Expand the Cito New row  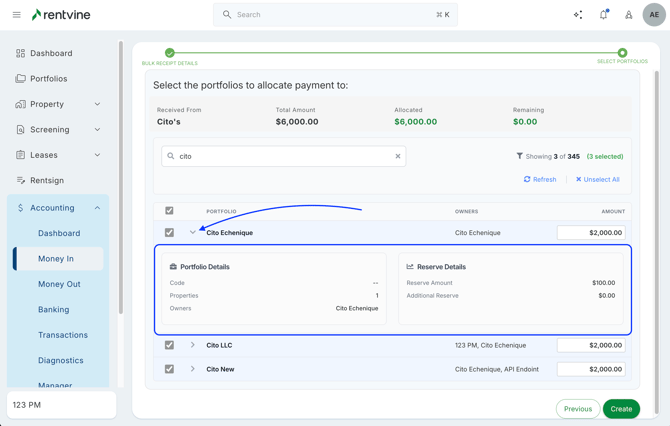(193, 369)
